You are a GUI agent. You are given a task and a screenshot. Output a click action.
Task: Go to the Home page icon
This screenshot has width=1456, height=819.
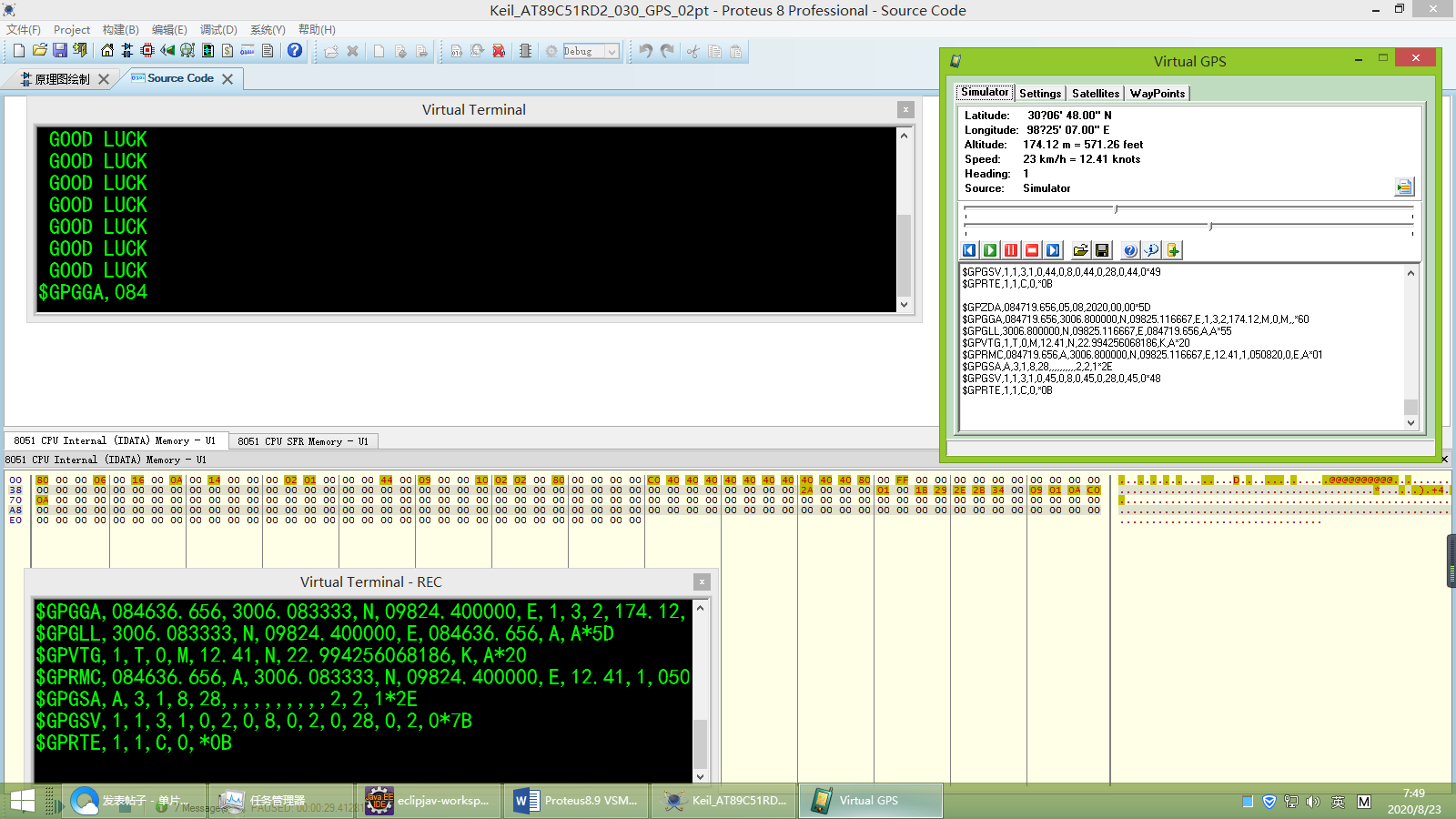tap(107, 51)
